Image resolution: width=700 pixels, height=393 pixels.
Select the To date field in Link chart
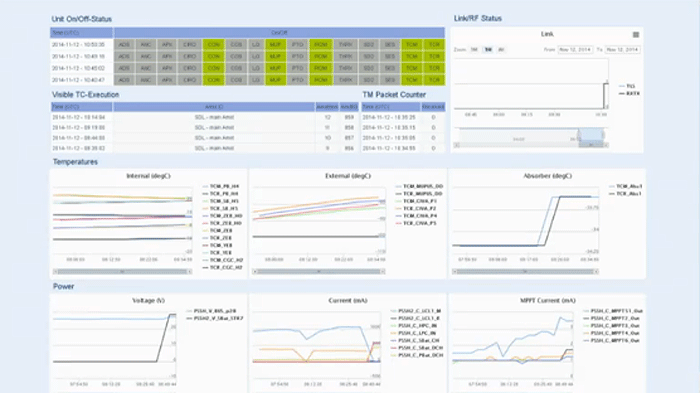coord(623,50)
